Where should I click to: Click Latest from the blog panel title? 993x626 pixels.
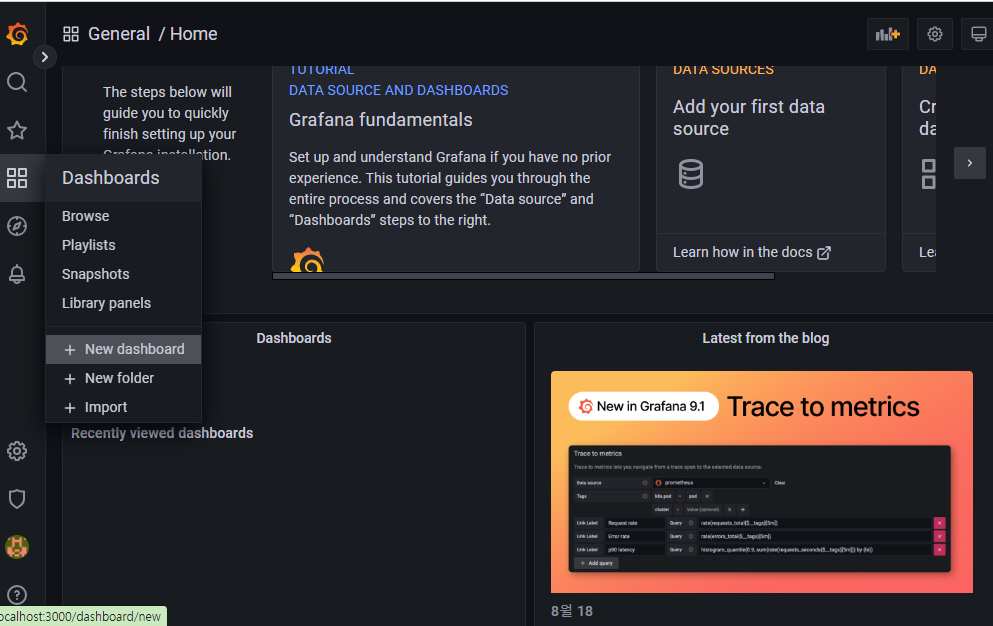pos(765,338)
